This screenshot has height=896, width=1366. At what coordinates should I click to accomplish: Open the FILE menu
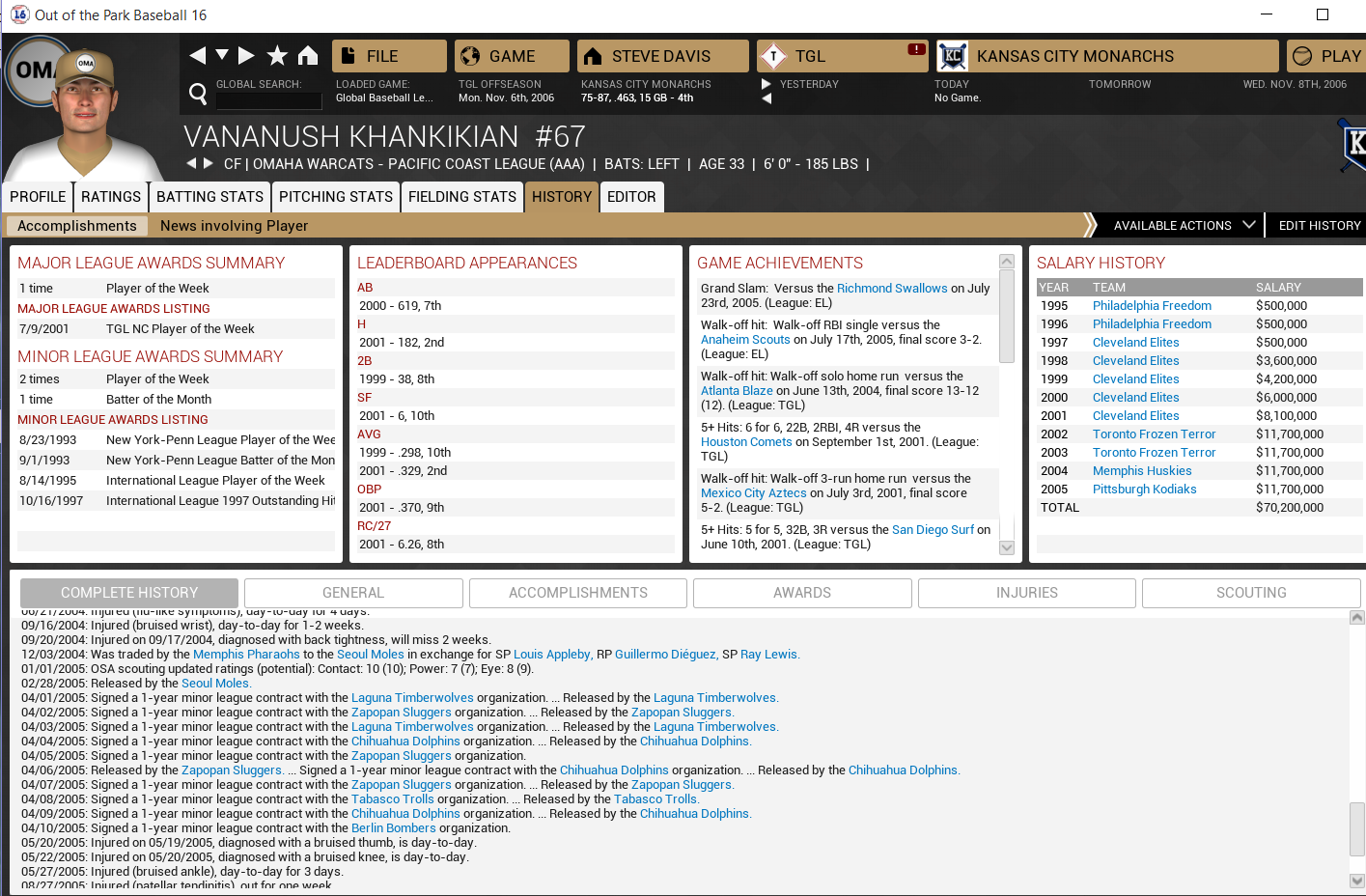click(389, 56)
